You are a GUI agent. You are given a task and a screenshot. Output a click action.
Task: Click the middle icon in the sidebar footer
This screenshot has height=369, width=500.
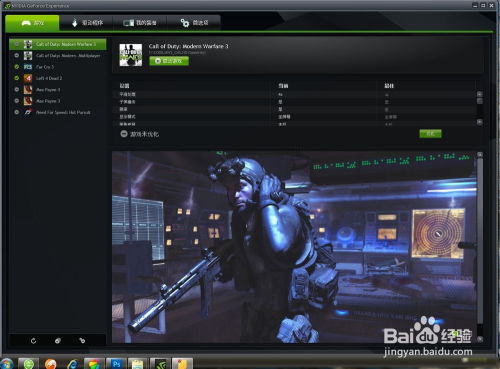click(58, 341)
